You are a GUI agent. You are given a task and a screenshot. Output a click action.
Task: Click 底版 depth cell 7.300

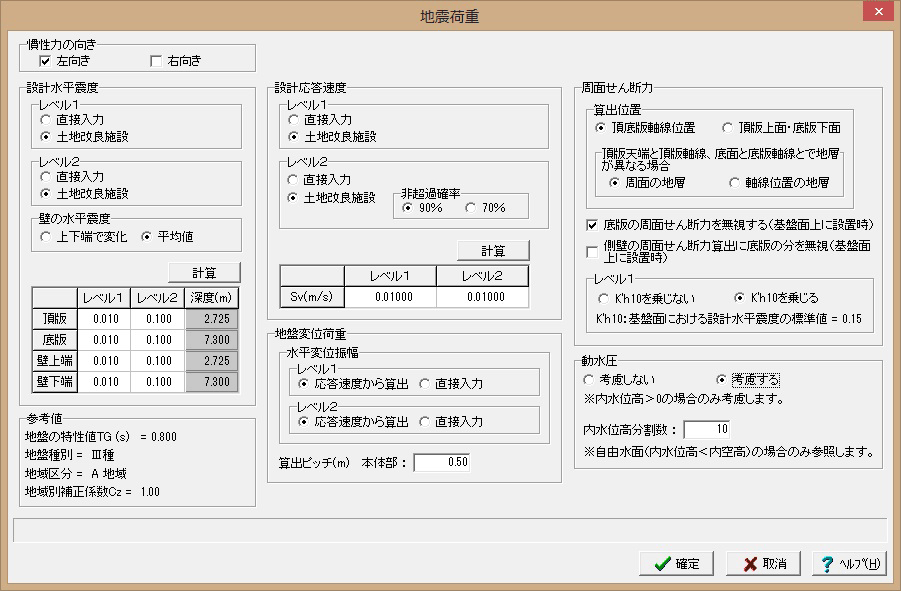tap(211, 340)
